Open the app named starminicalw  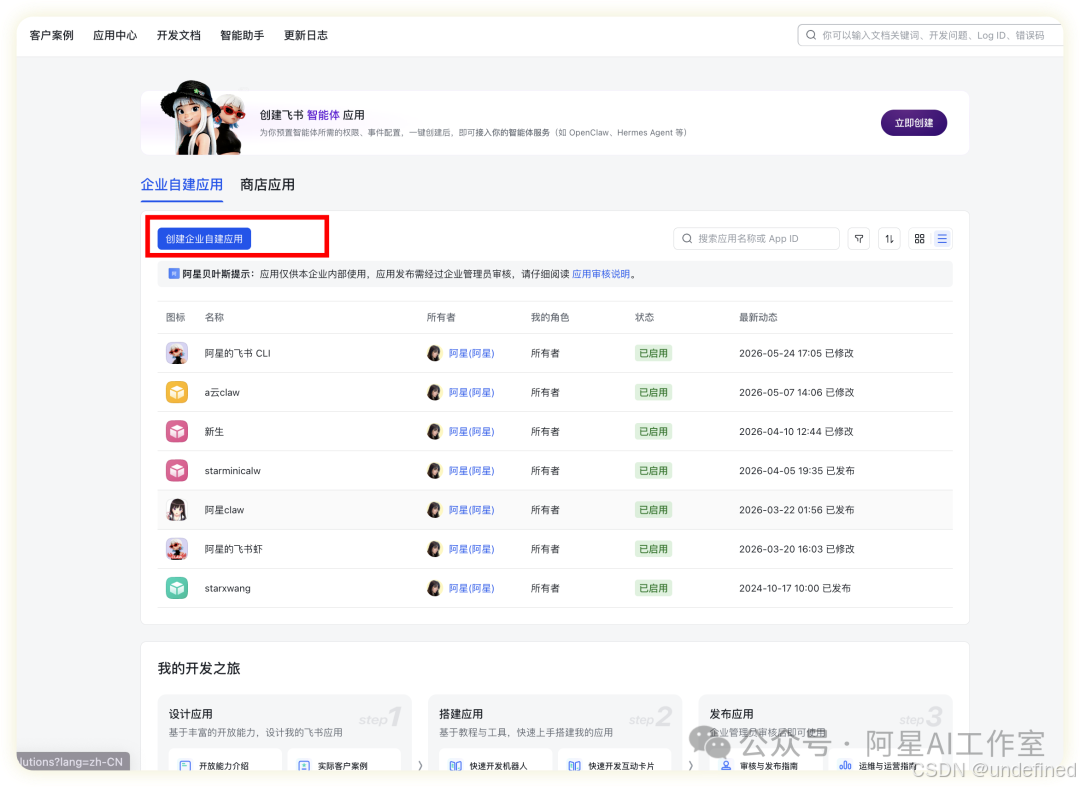click(x=232, y=471)
